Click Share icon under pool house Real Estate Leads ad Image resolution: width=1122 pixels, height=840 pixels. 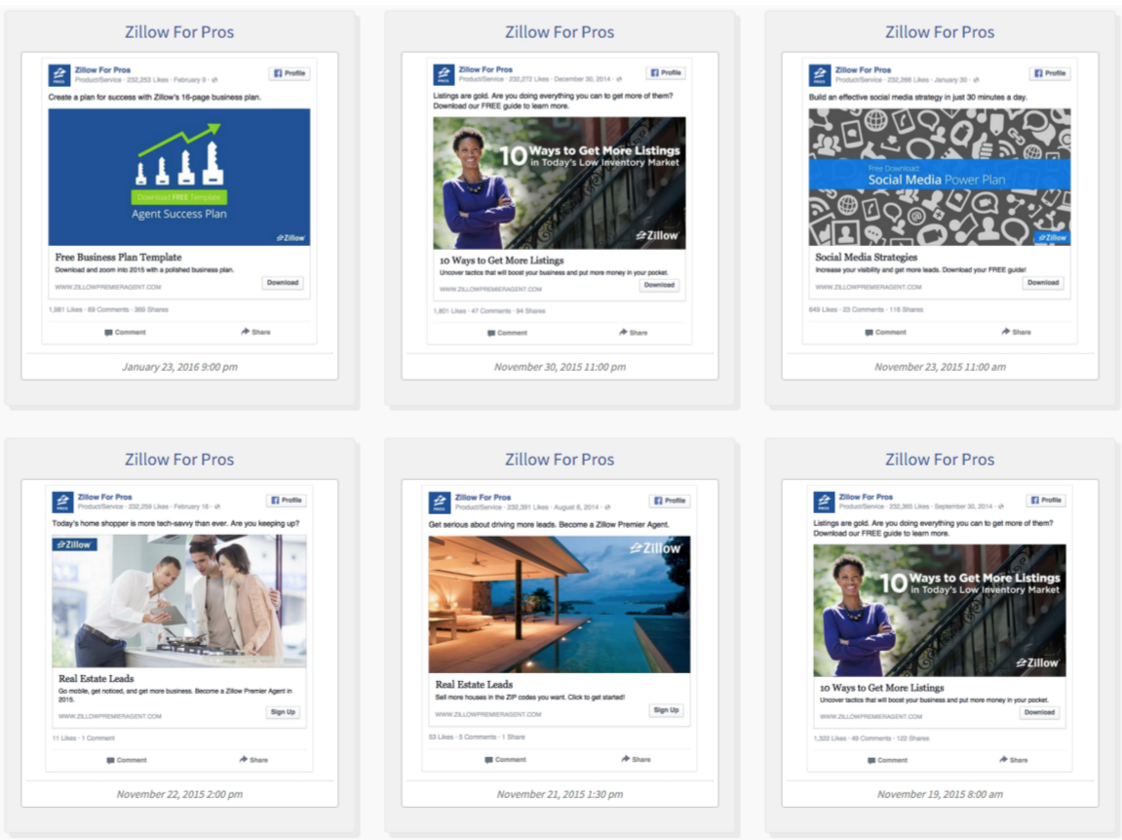(x=625, y=759)
